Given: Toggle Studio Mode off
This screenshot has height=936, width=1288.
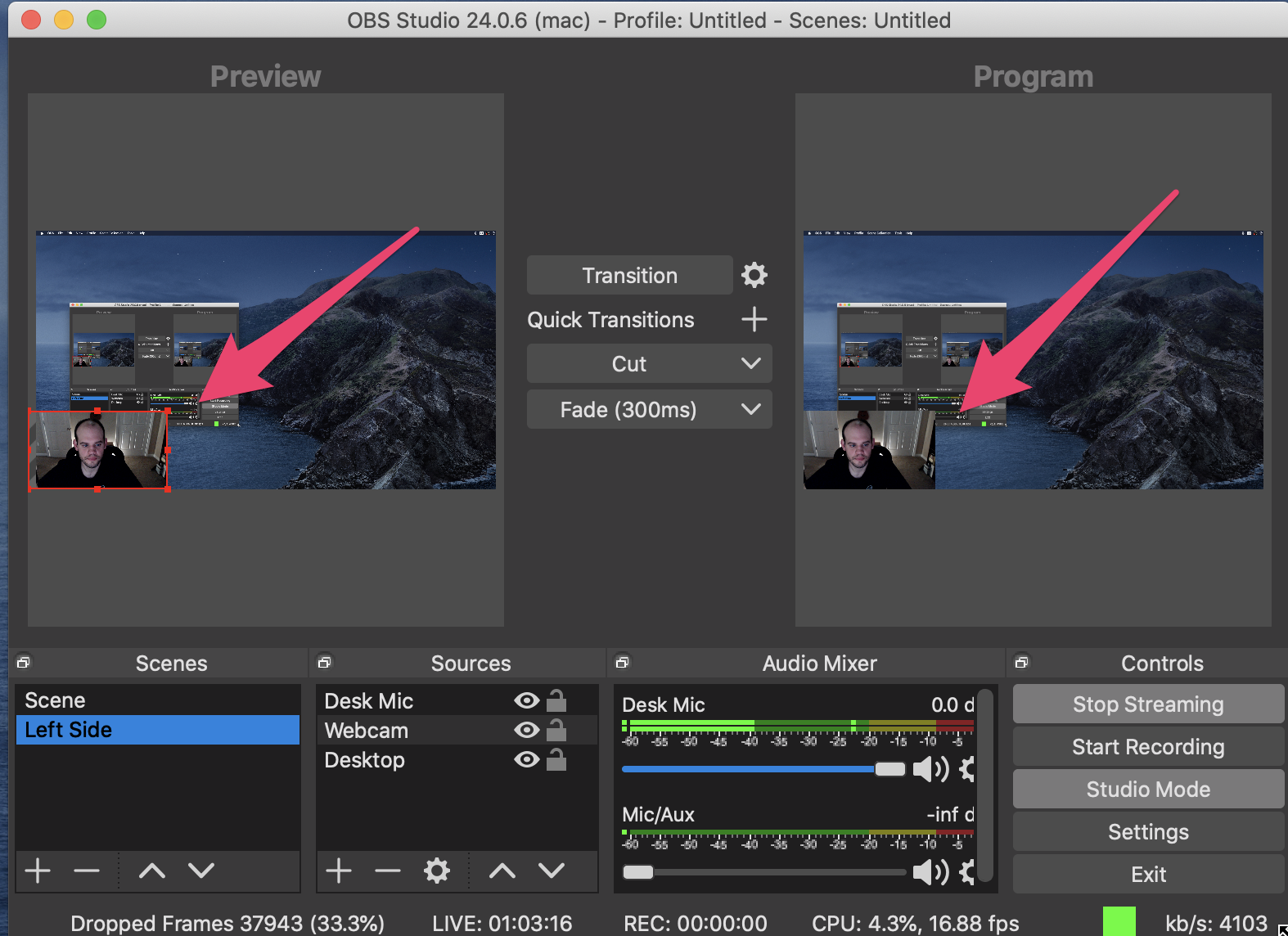Looking at the screenshot, I should point(1148,789).
